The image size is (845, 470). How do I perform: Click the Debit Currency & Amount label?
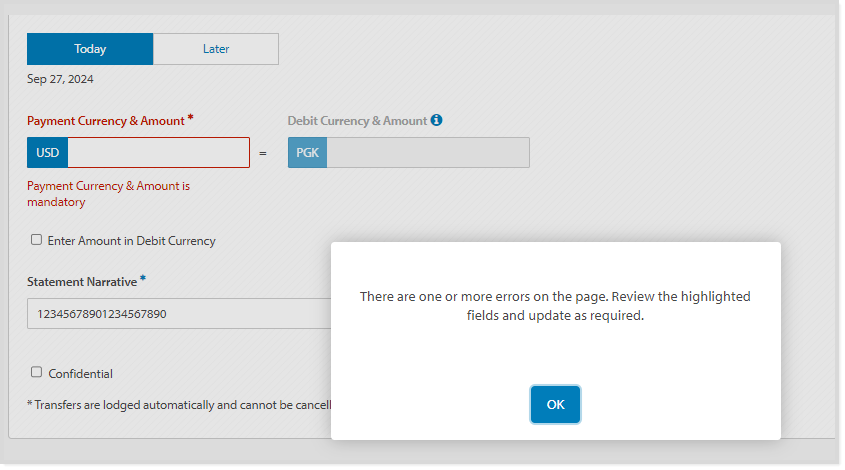coord(357,121)
